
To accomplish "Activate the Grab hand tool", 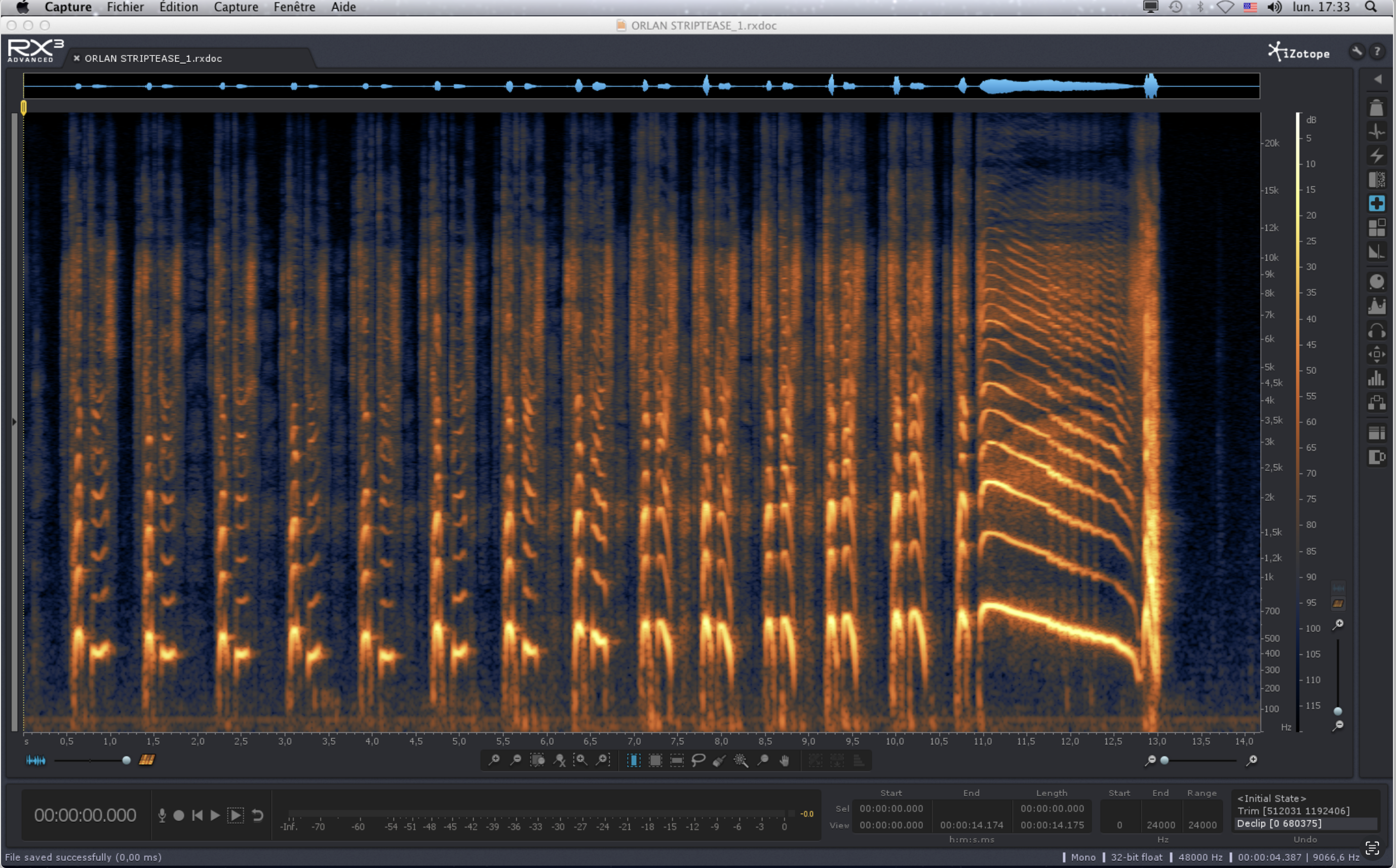I will 785,760.
